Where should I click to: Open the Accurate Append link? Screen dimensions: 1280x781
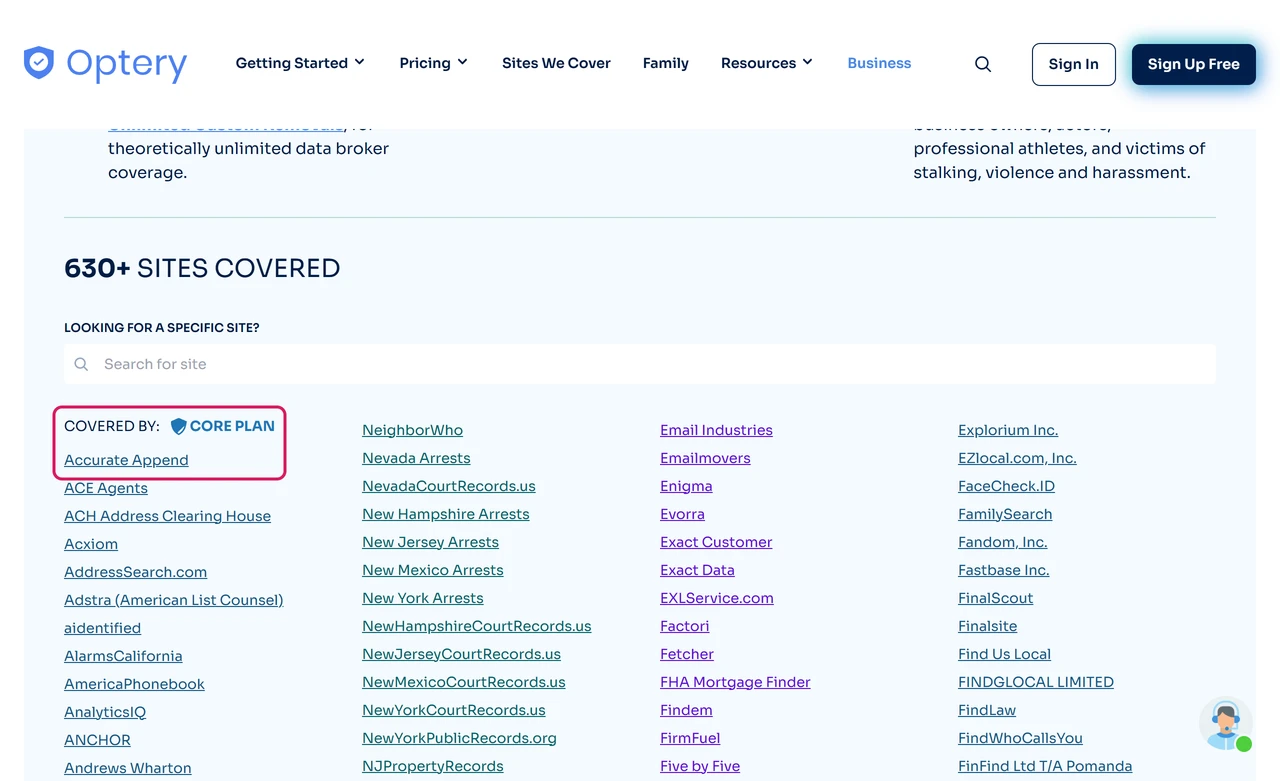(x=126, y=460)
